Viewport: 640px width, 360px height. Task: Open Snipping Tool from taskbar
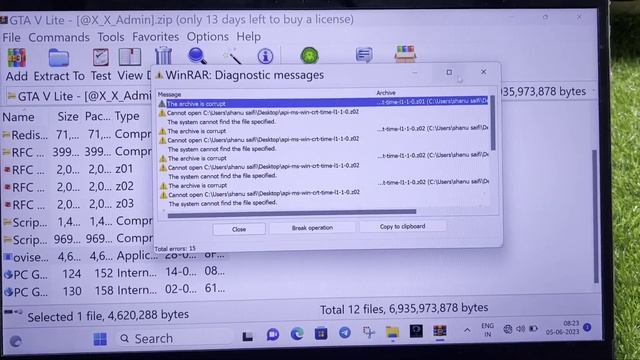point(369,333)
